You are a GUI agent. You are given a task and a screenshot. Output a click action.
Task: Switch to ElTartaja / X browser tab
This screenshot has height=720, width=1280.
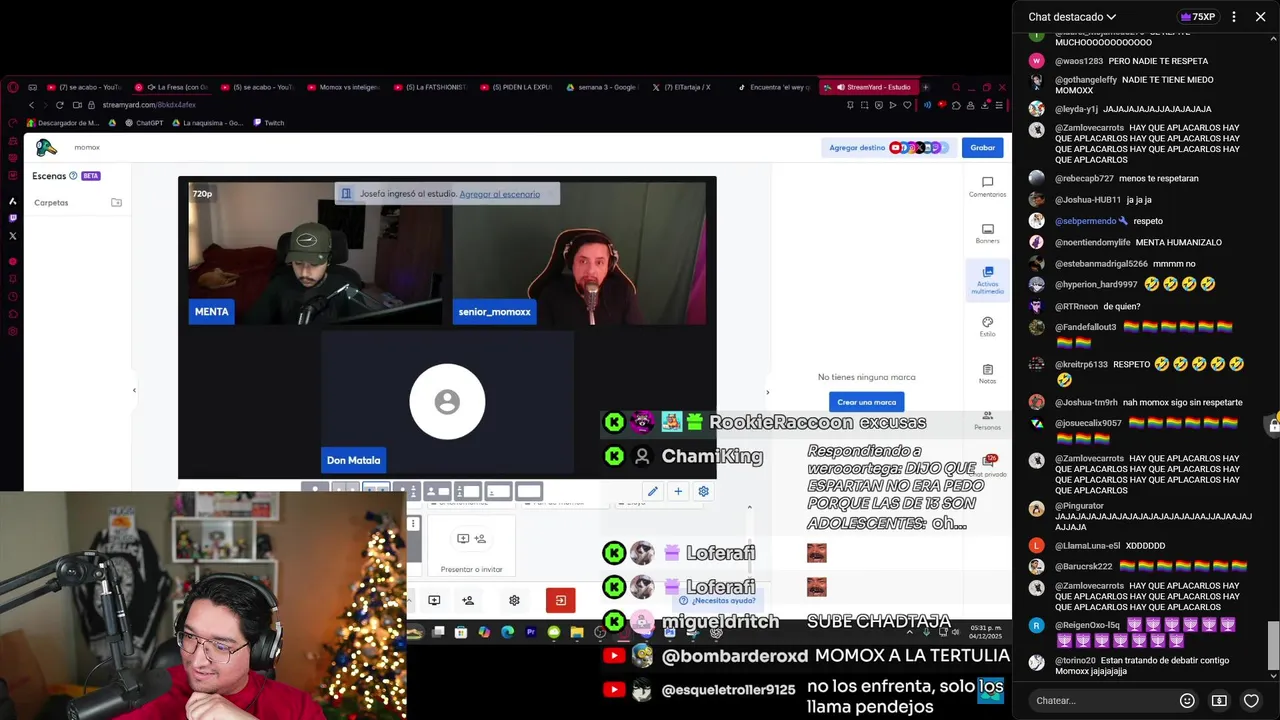pyautogui.click(x=686, y=87)
